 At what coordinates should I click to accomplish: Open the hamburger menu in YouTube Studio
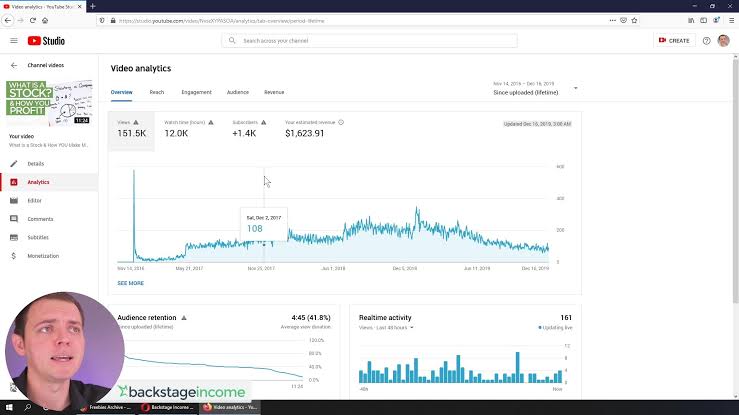click(x=14, y=41)
